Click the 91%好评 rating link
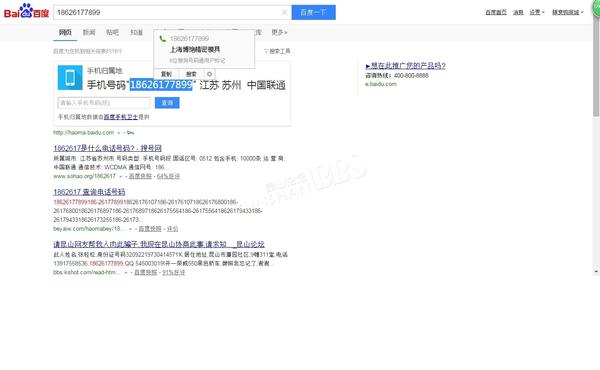This screenshot has width=600, height=370. [174, 272]
